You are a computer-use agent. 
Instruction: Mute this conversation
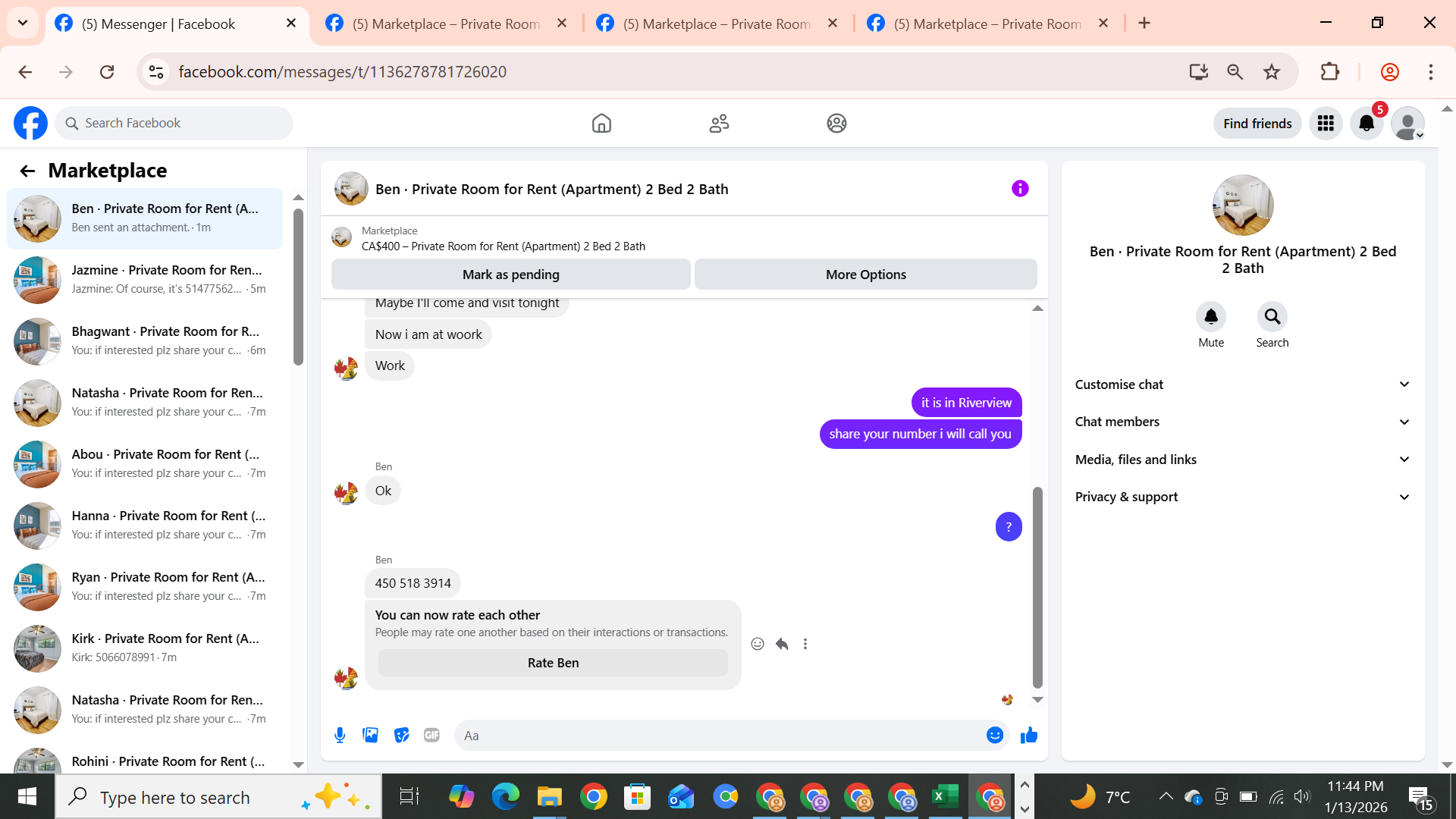coord(1210,317)
